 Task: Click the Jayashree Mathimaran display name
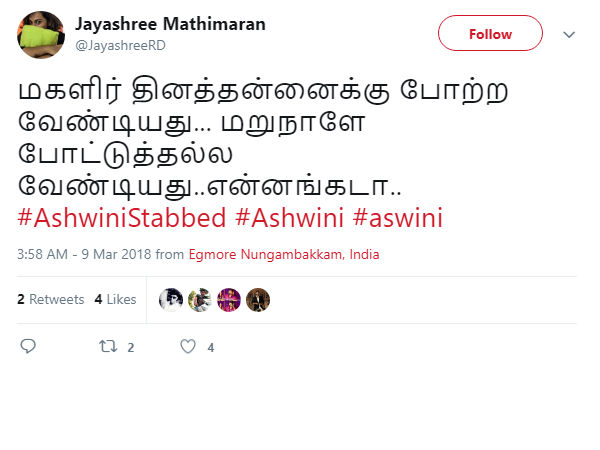(170, 24)
